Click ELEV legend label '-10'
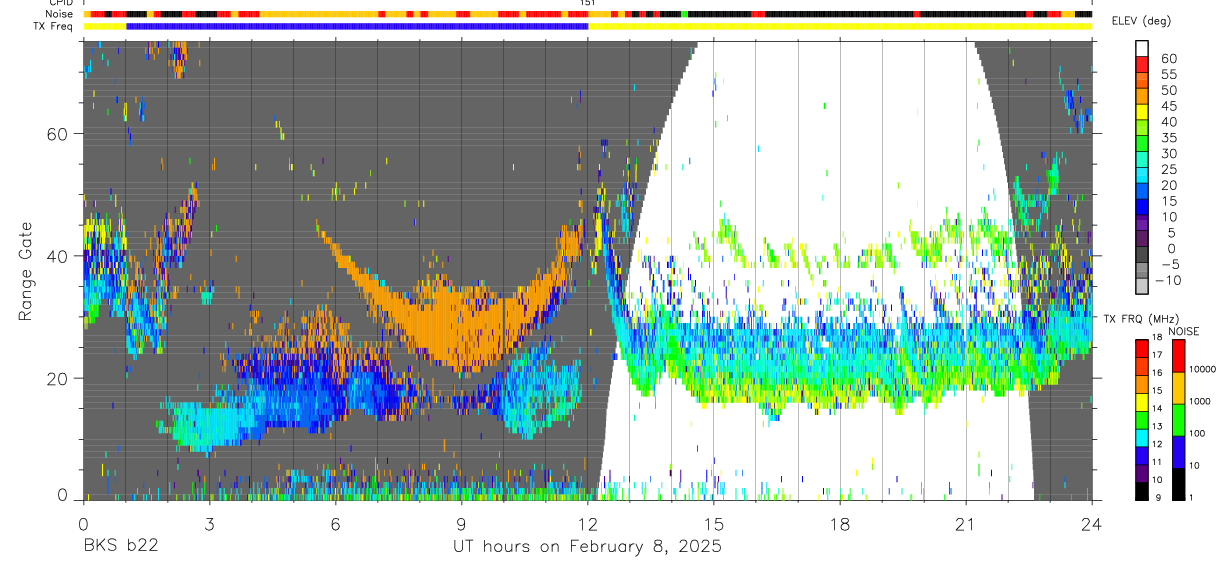 tap(1166, 280)
